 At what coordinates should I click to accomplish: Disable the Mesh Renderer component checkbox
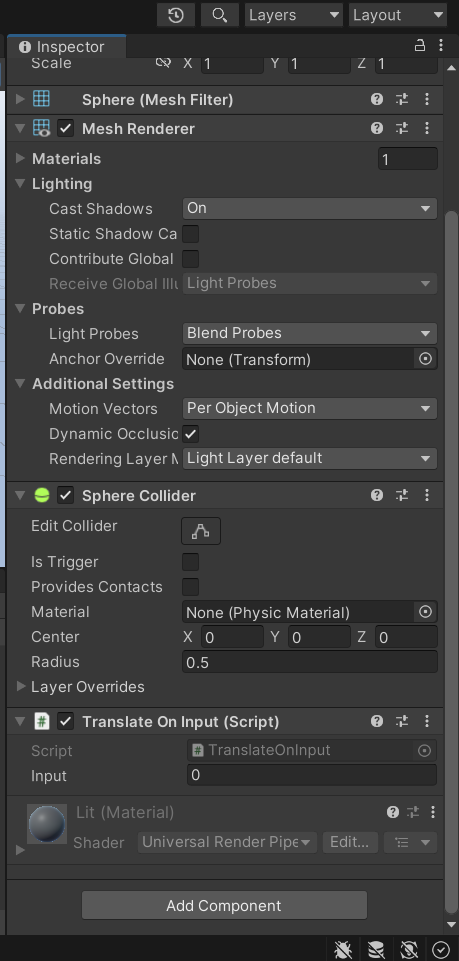point(66,129)
